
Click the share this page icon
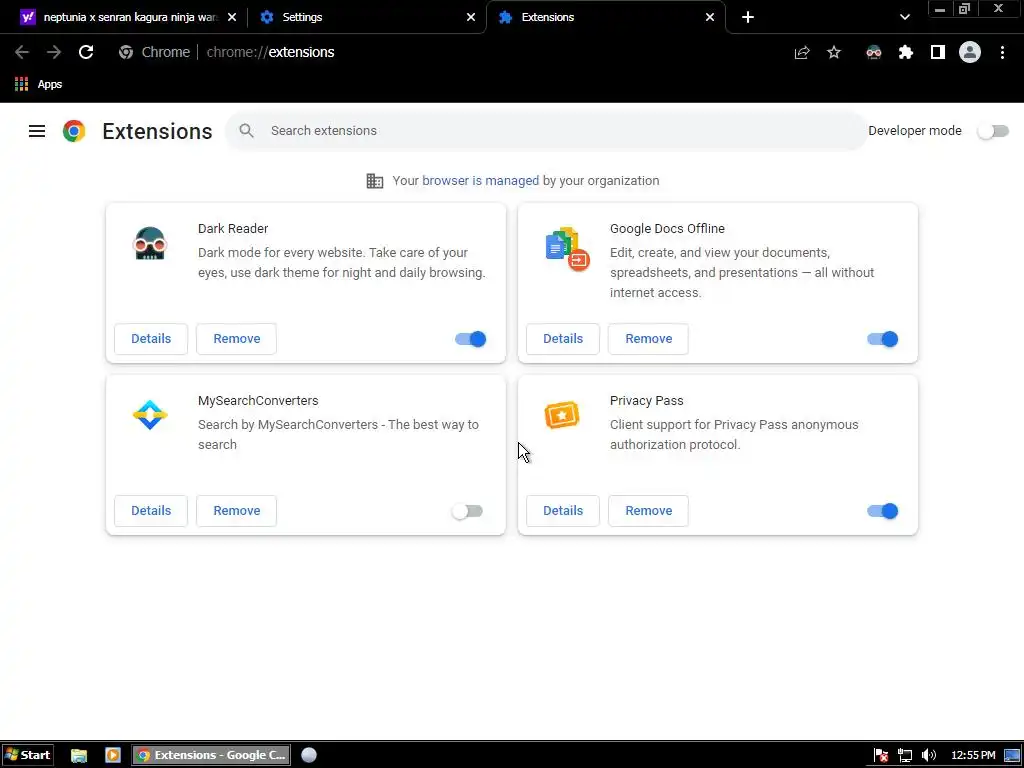pos(801,52)
